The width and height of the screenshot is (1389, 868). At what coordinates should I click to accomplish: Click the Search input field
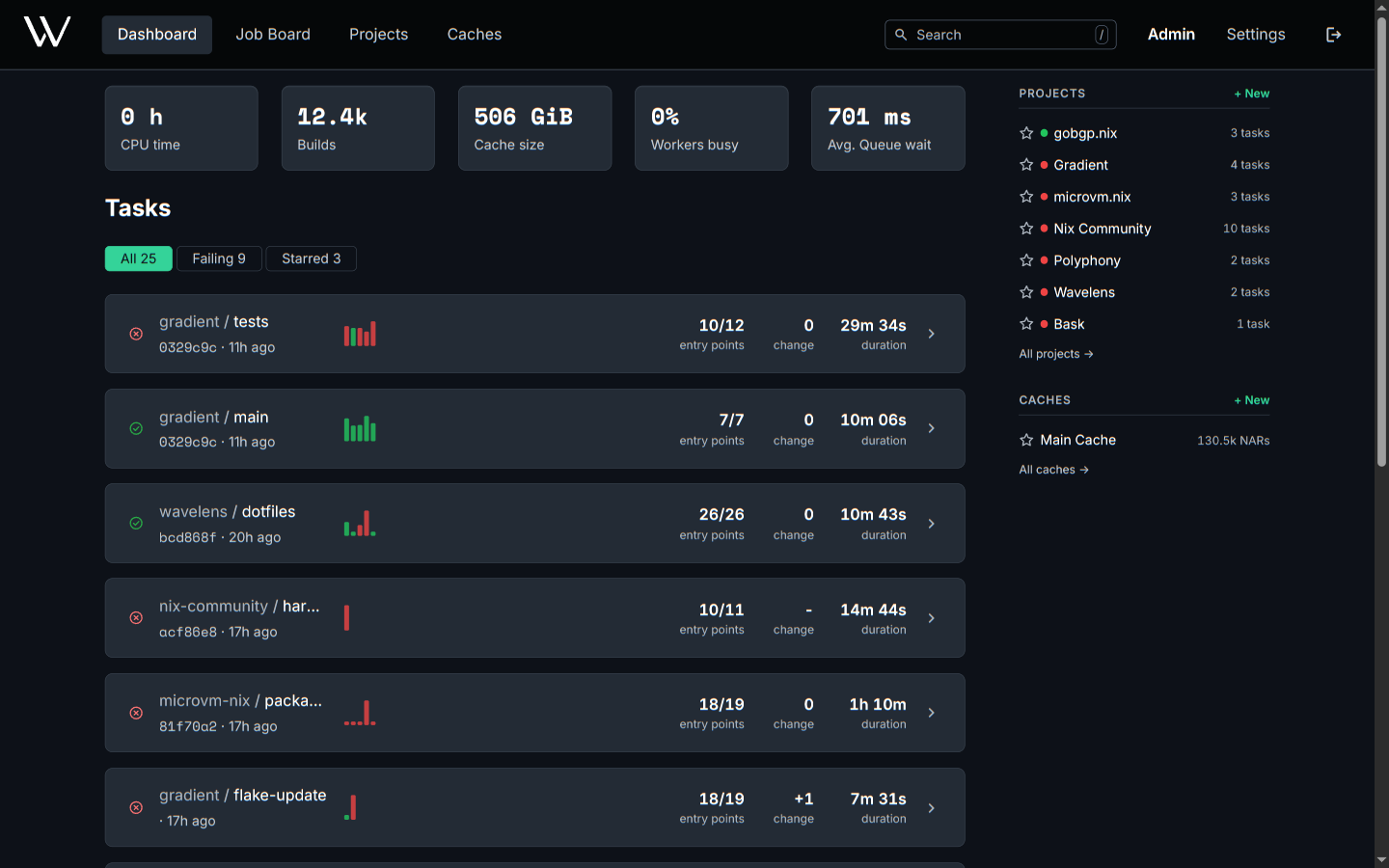(x=1000, y=35)
